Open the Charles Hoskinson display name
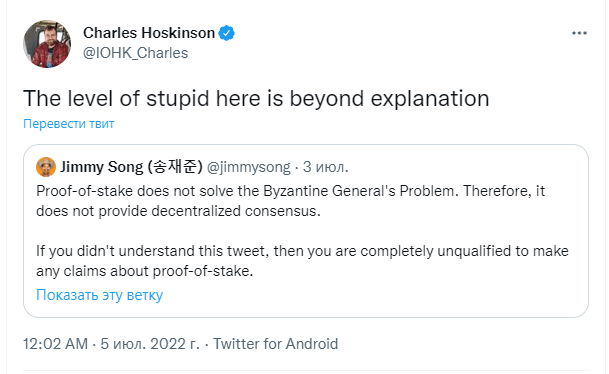609x374 pixels. click(x=149, y=33)
